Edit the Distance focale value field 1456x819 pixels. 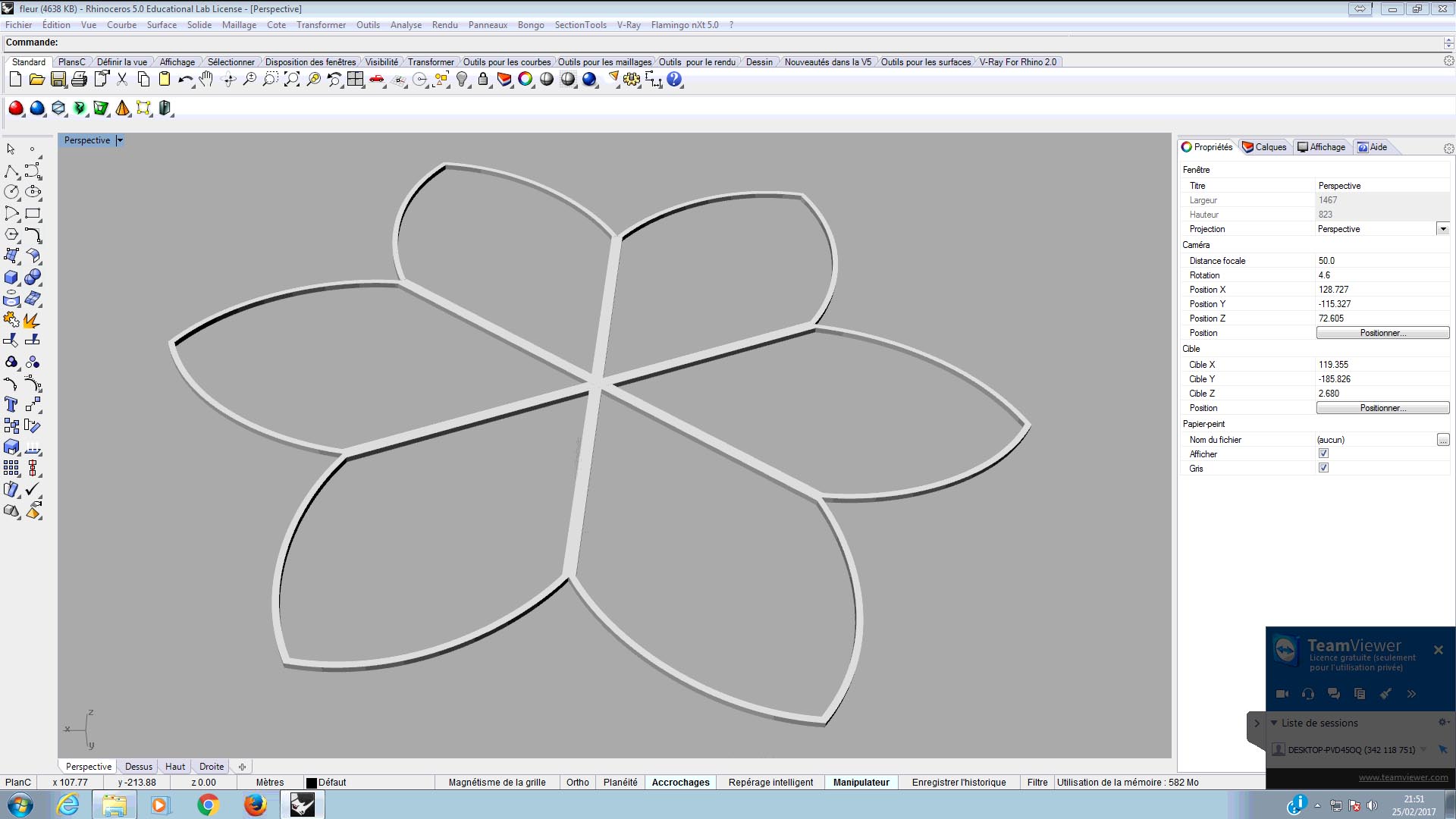pyautogui.click(x=1382, y=261)
